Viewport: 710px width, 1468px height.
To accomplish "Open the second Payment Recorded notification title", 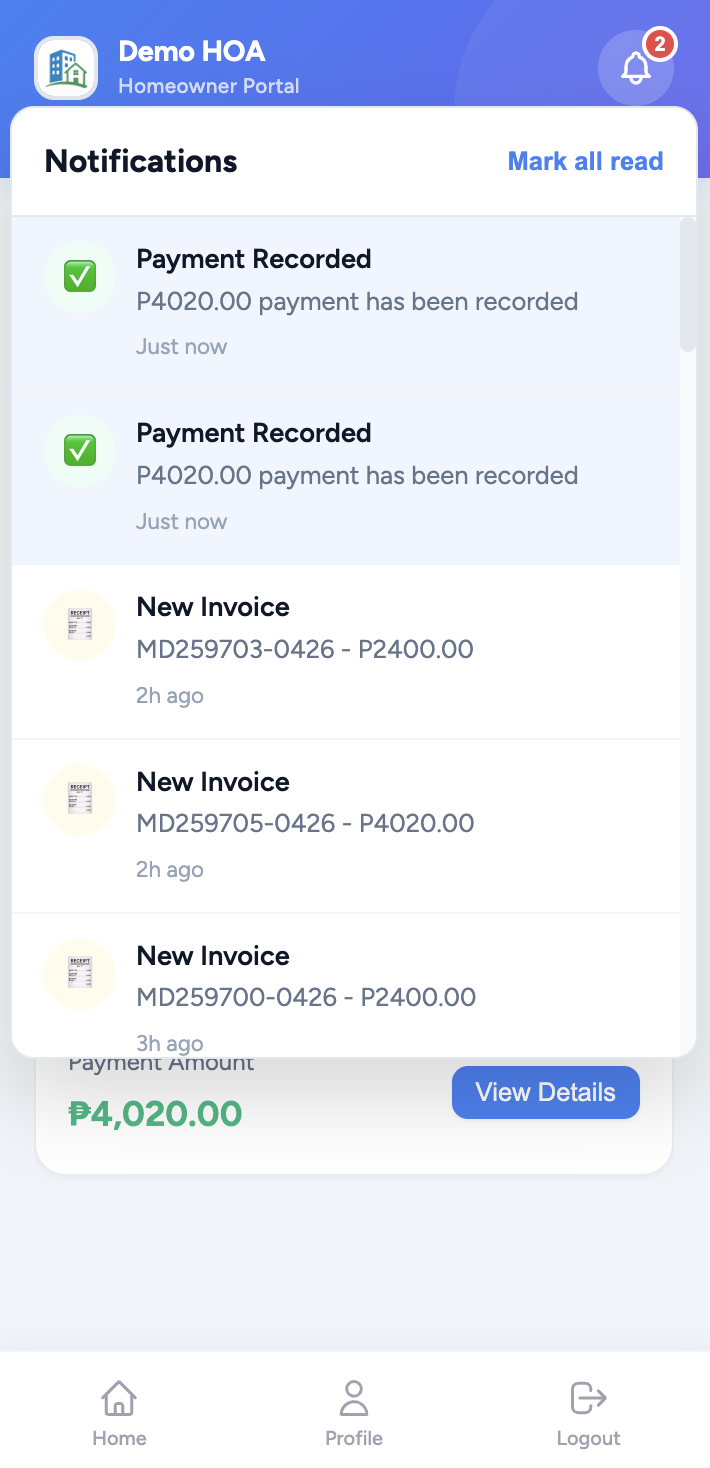I will [254, 433].
